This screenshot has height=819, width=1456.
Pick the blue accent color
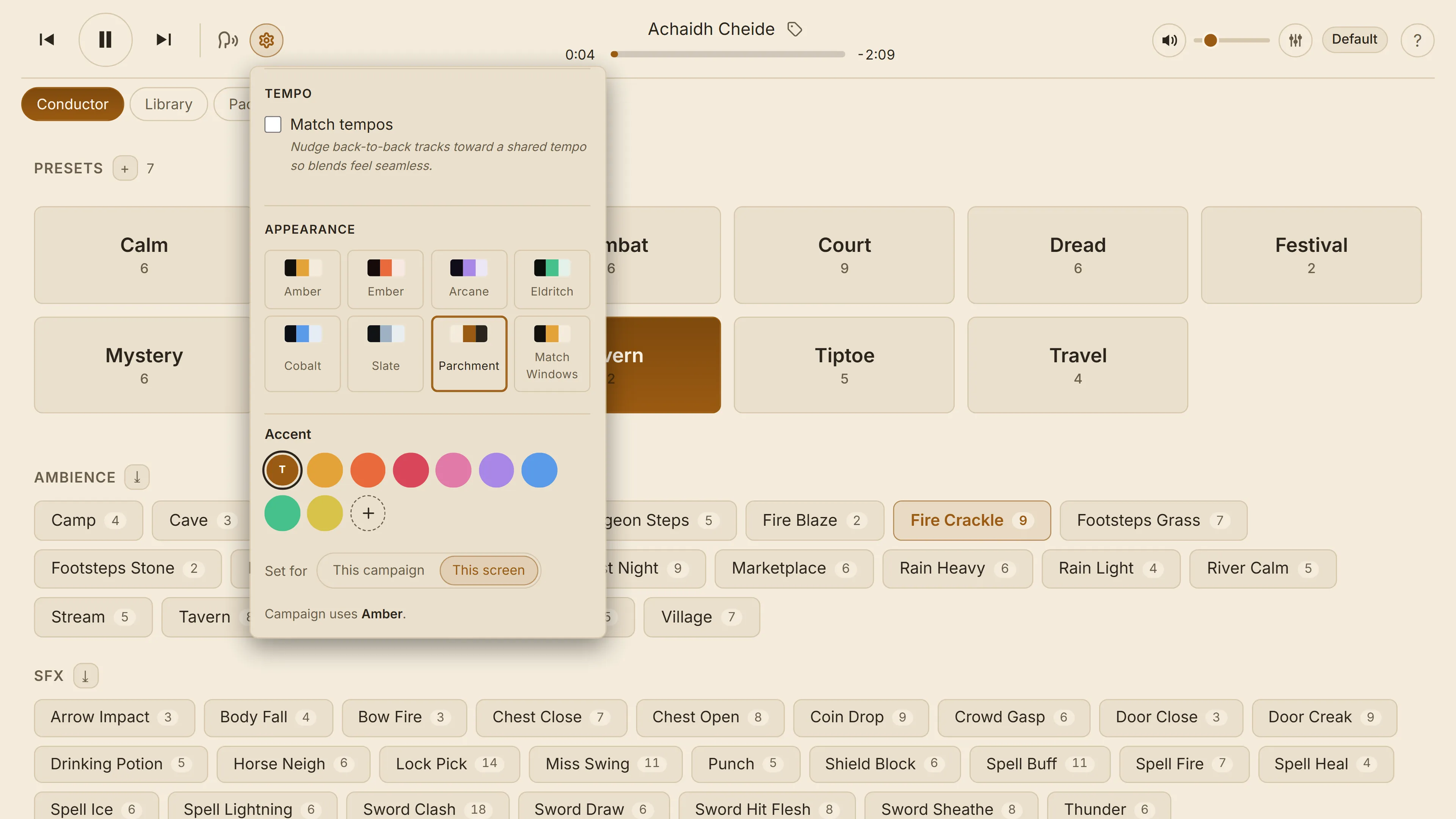pos(539,470)
